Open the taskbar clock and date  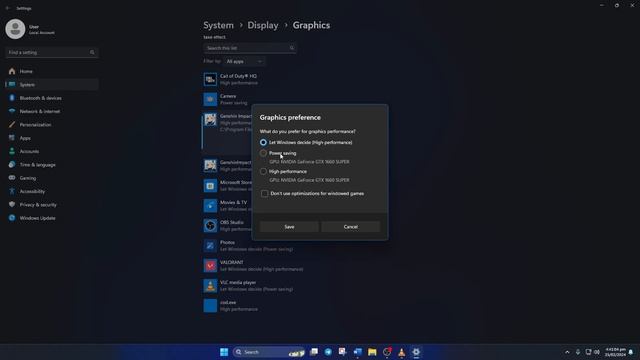pyautogui.click(x=615, y=352)
